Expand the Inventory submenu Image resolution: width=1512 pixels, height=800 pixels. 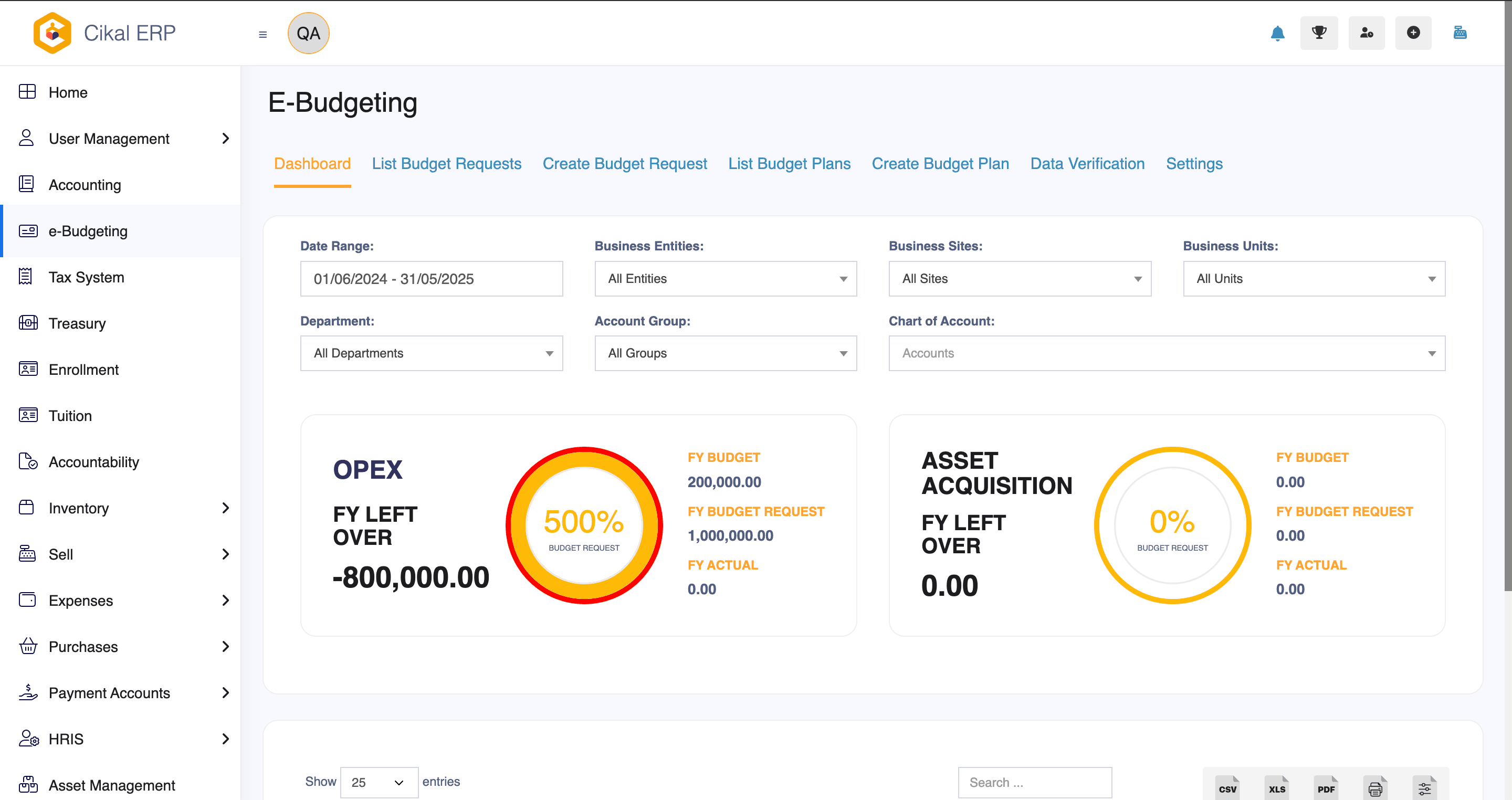[x=225, y=508]
